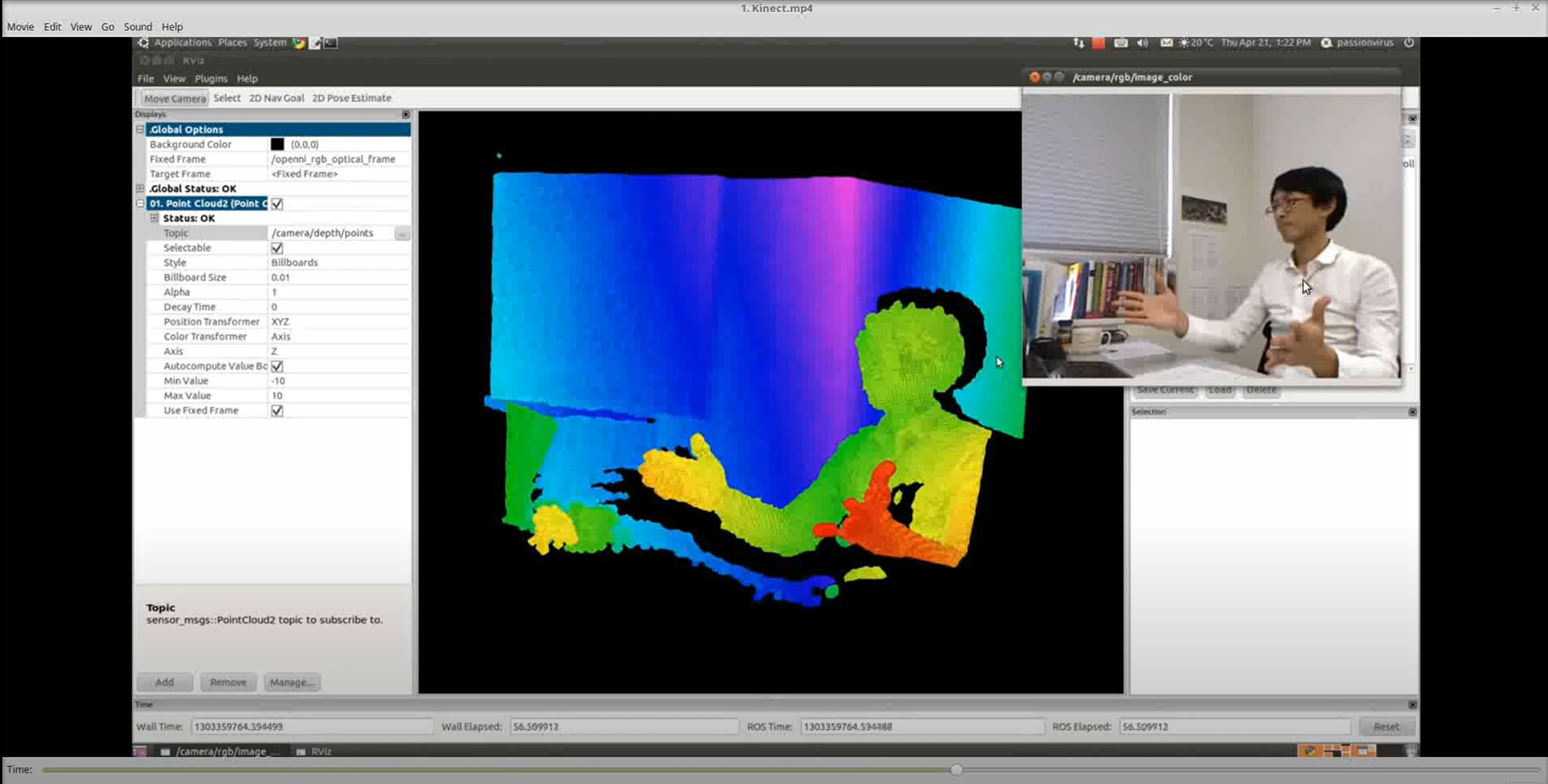The height and width of the screenshot is (784, 1548).
Task: Collapse the Global Options tree node
Action: tap(140, 129)
